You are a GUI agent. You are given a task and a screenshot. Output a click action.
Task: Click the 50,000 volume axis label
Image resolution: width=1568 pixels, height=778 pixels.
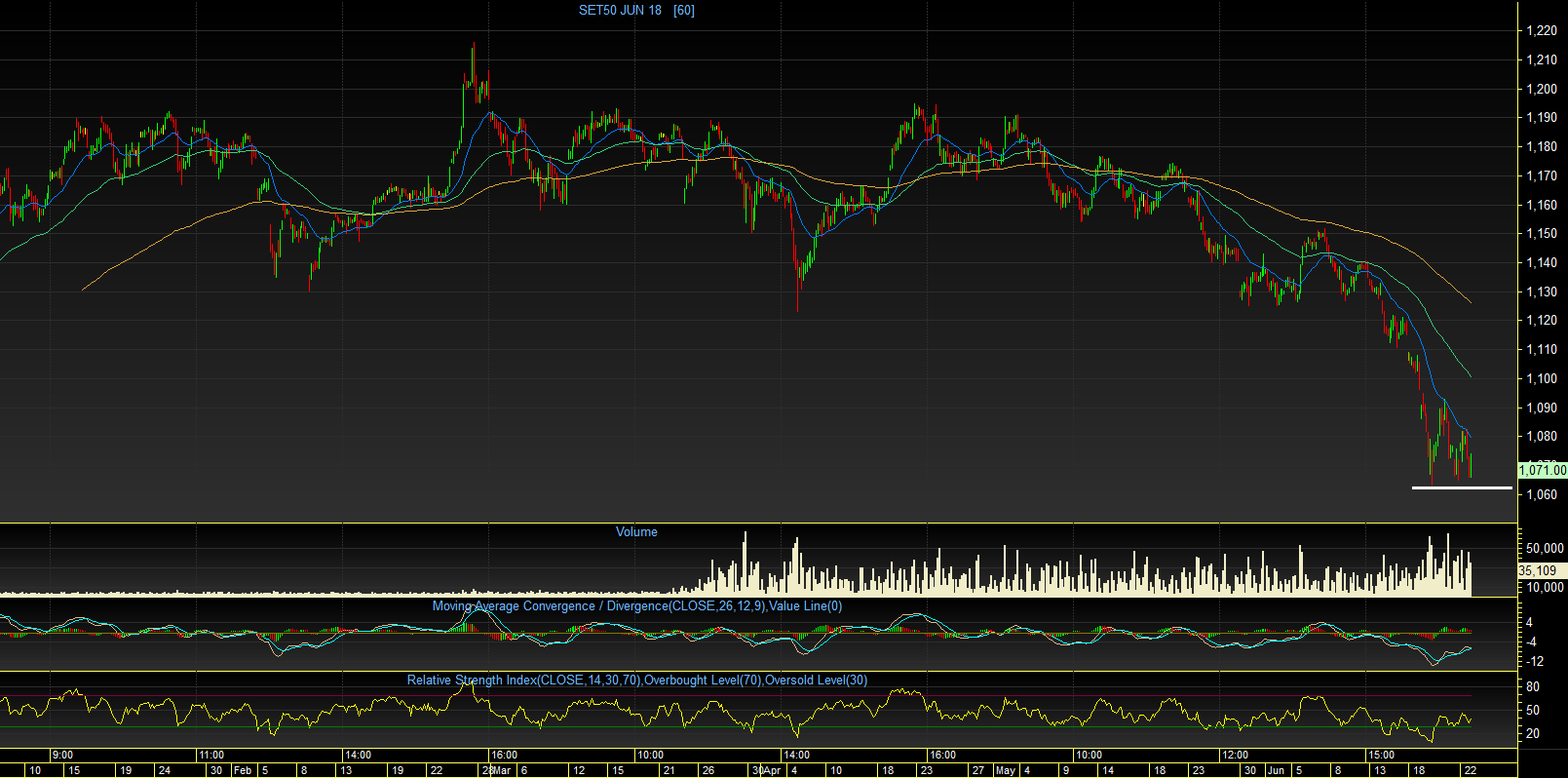(1545, 549)
